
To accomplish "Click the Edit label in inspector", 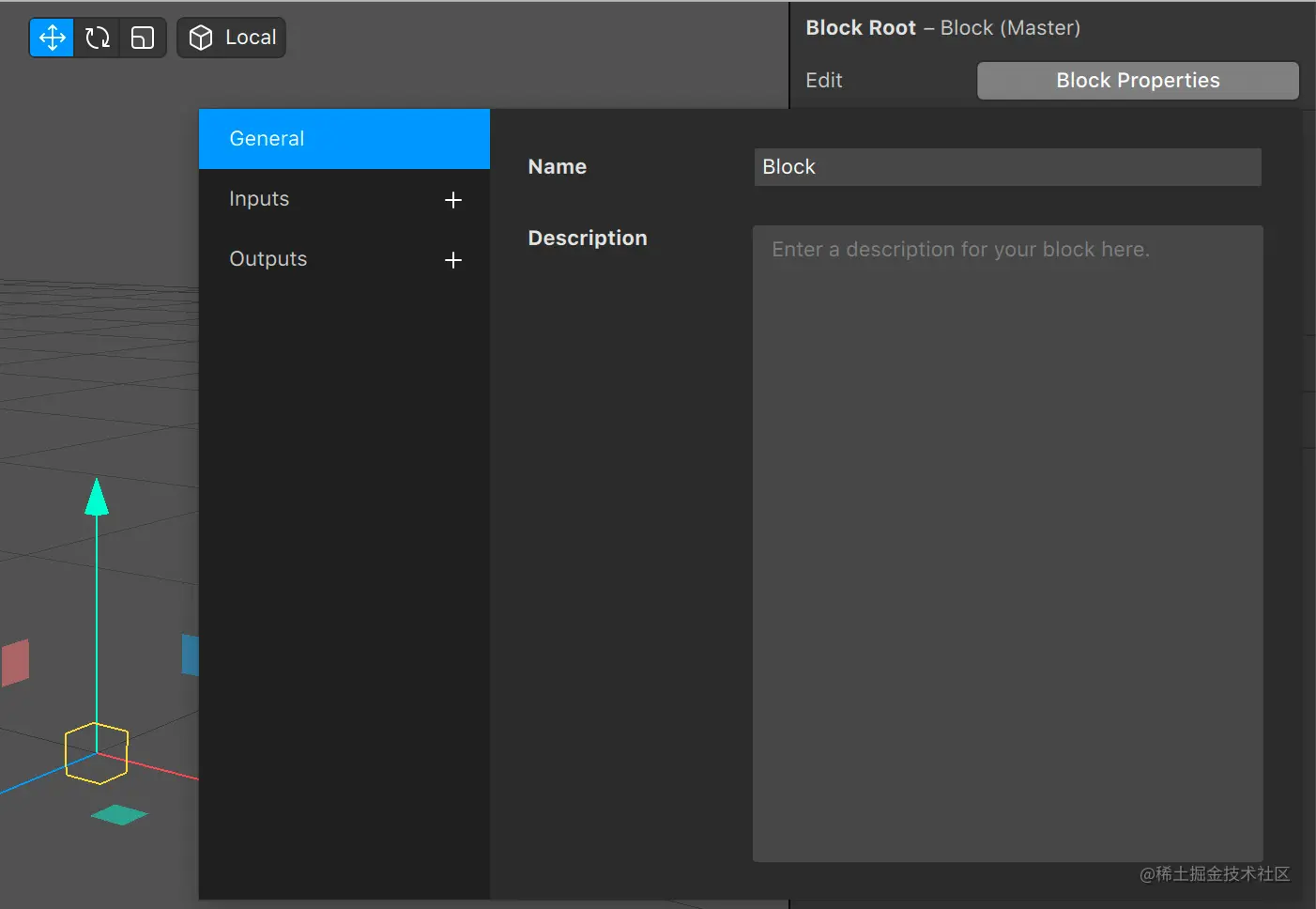I will (824, 81).
